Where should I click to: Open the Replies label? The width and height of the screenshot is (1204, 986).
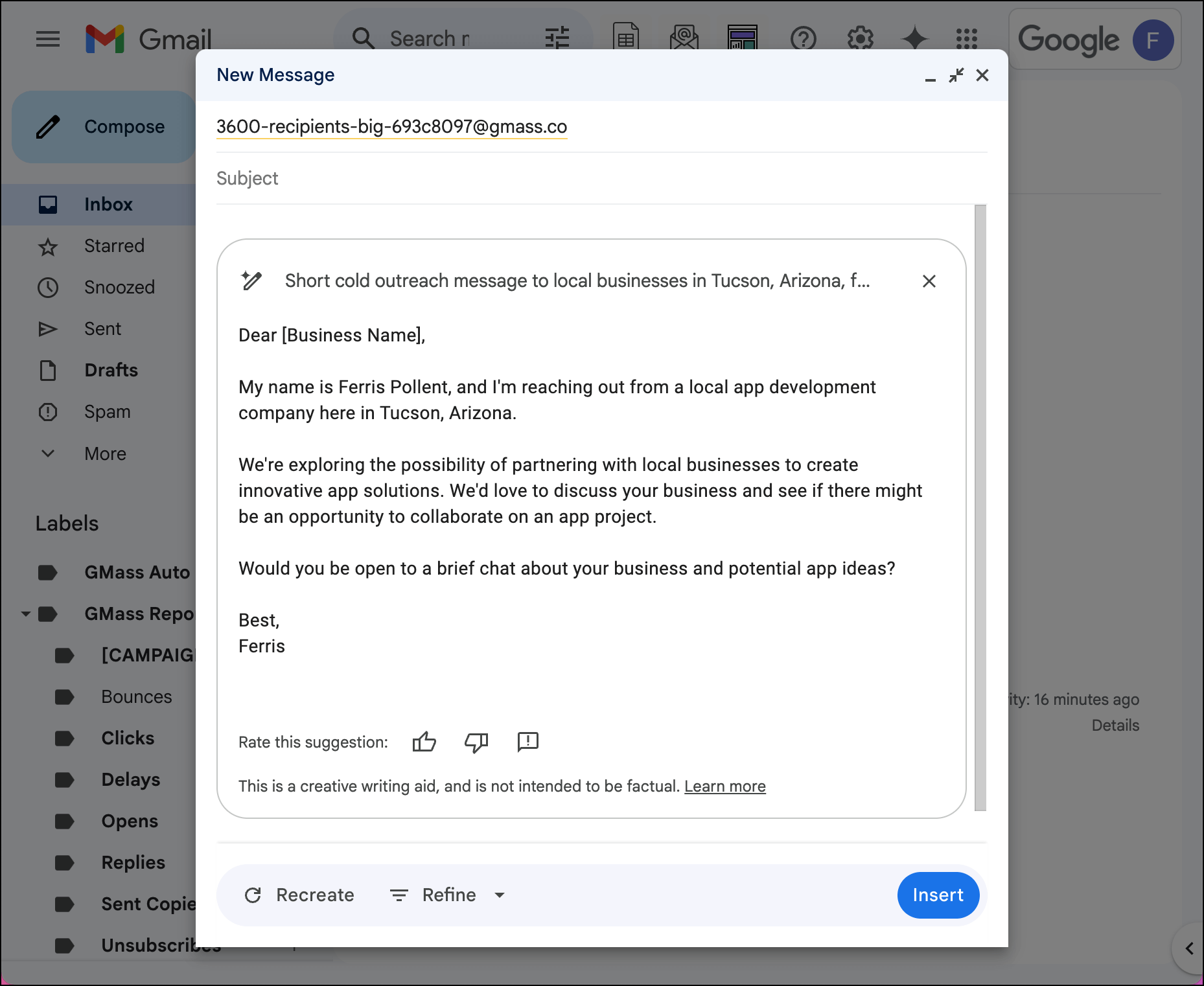pyautogui.click(x=133, y=863)
